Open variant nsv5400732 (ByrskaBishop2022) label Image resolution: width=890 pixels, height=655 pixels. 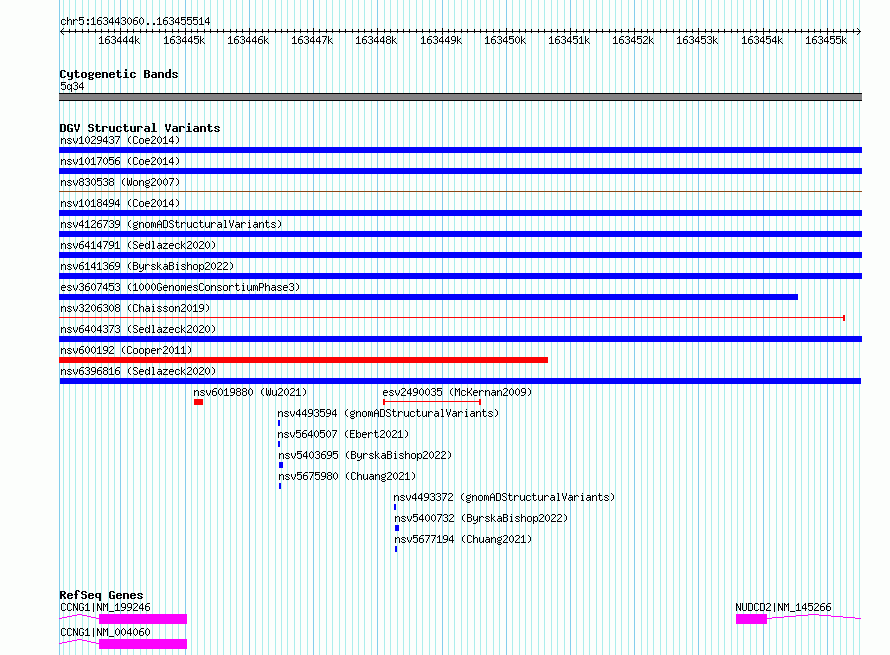pyautogui.click(x=481, y=518)
